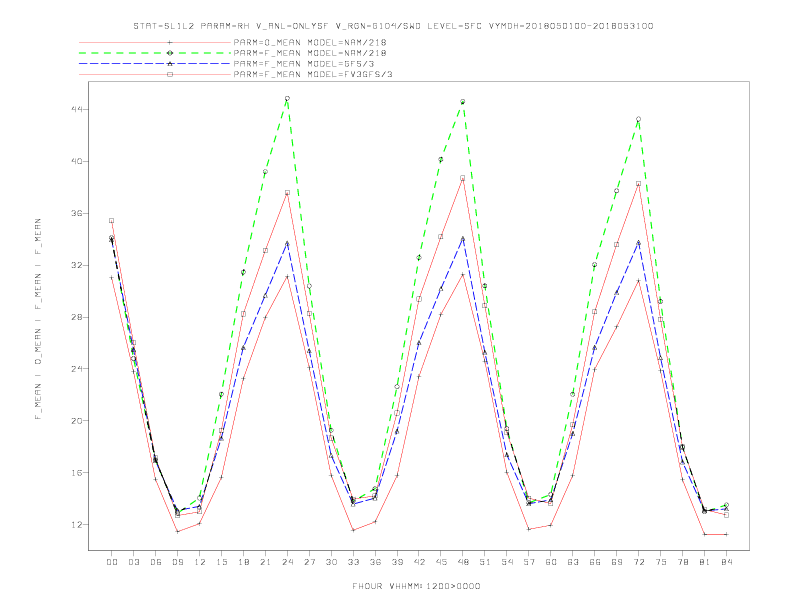The image size is (792, 612).
Task: Click the circle marker in the green legend line
Action: [x=170, y=53]
